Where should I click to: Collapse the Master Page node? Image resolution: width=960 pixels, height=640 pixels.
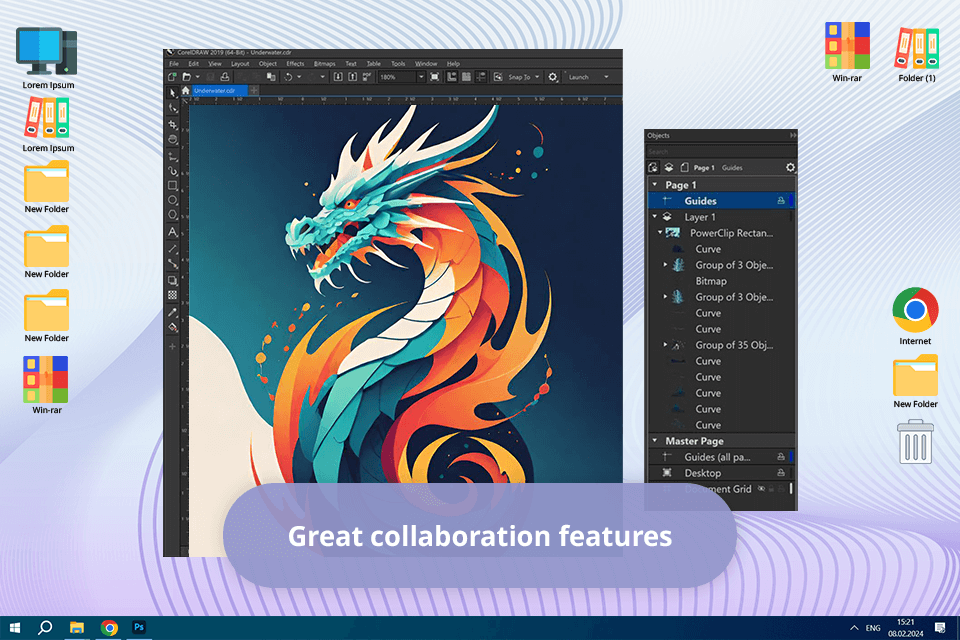655,440
